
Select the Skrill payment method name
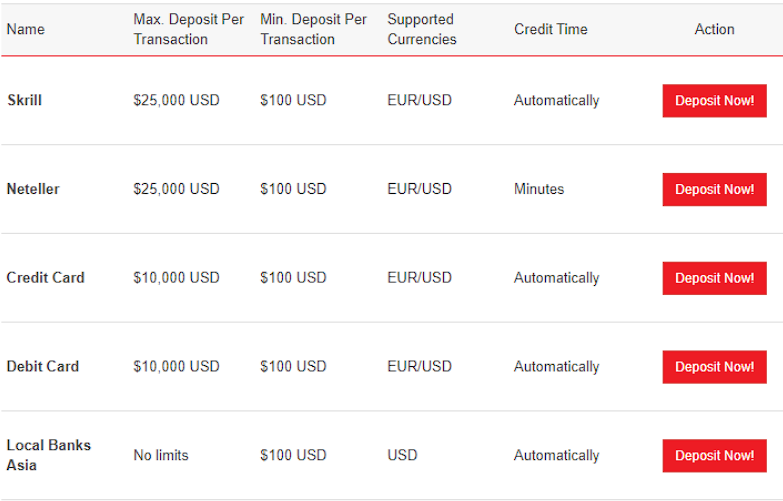[24, 100]
